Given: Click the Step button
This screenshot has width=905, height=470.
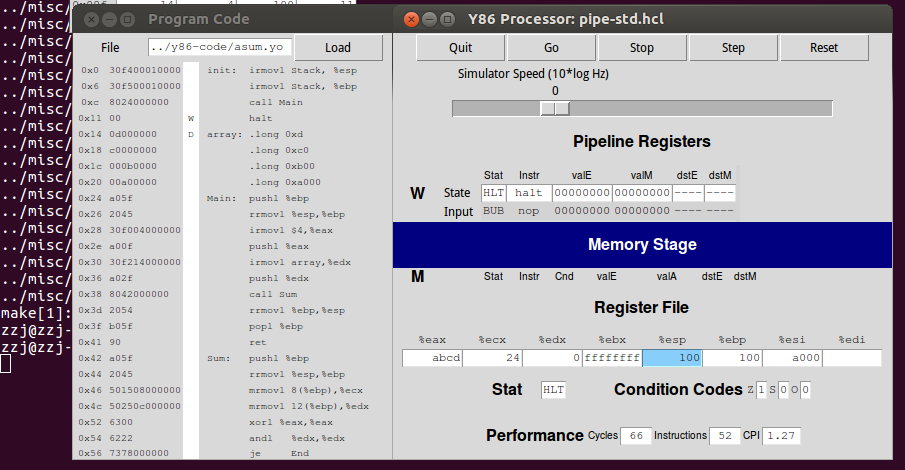Looking at the screenshot, I should click(733, 48).
